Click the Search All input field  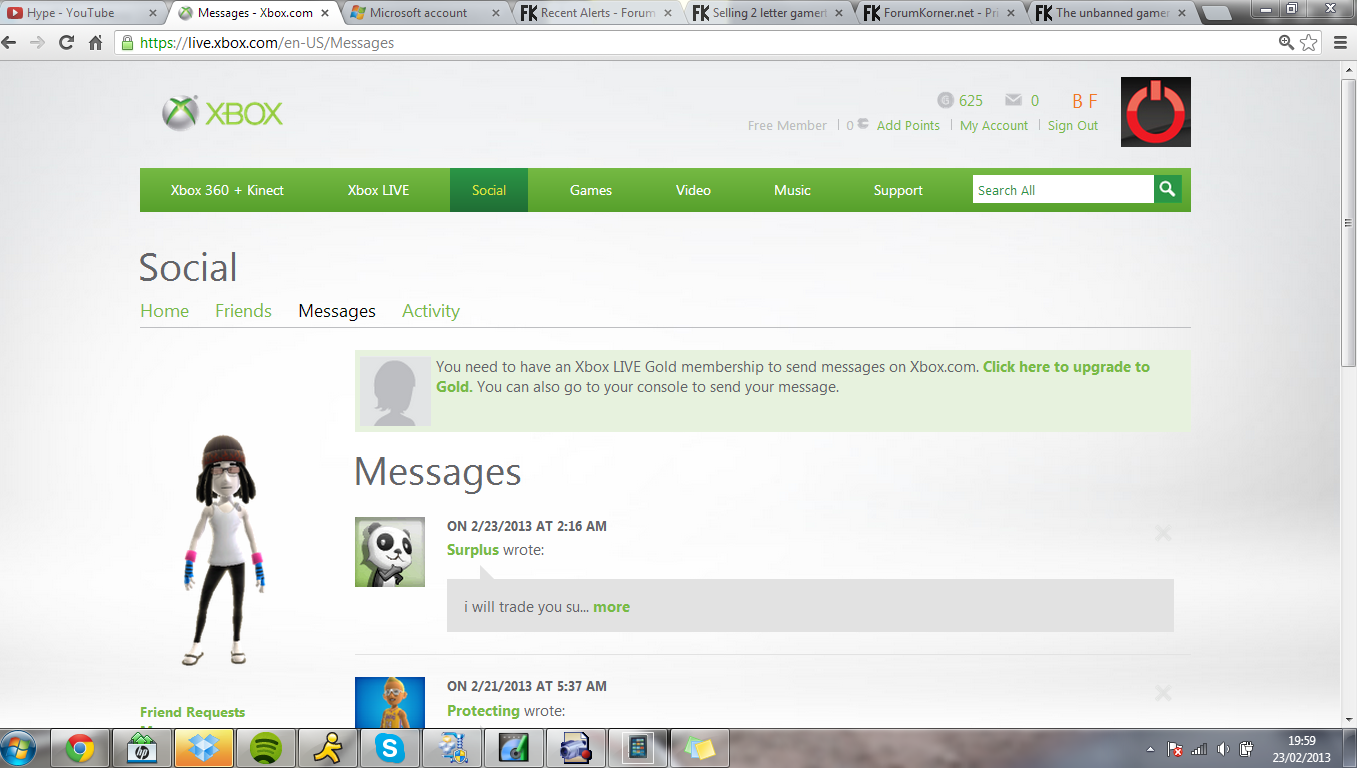tap(1063, 190)
